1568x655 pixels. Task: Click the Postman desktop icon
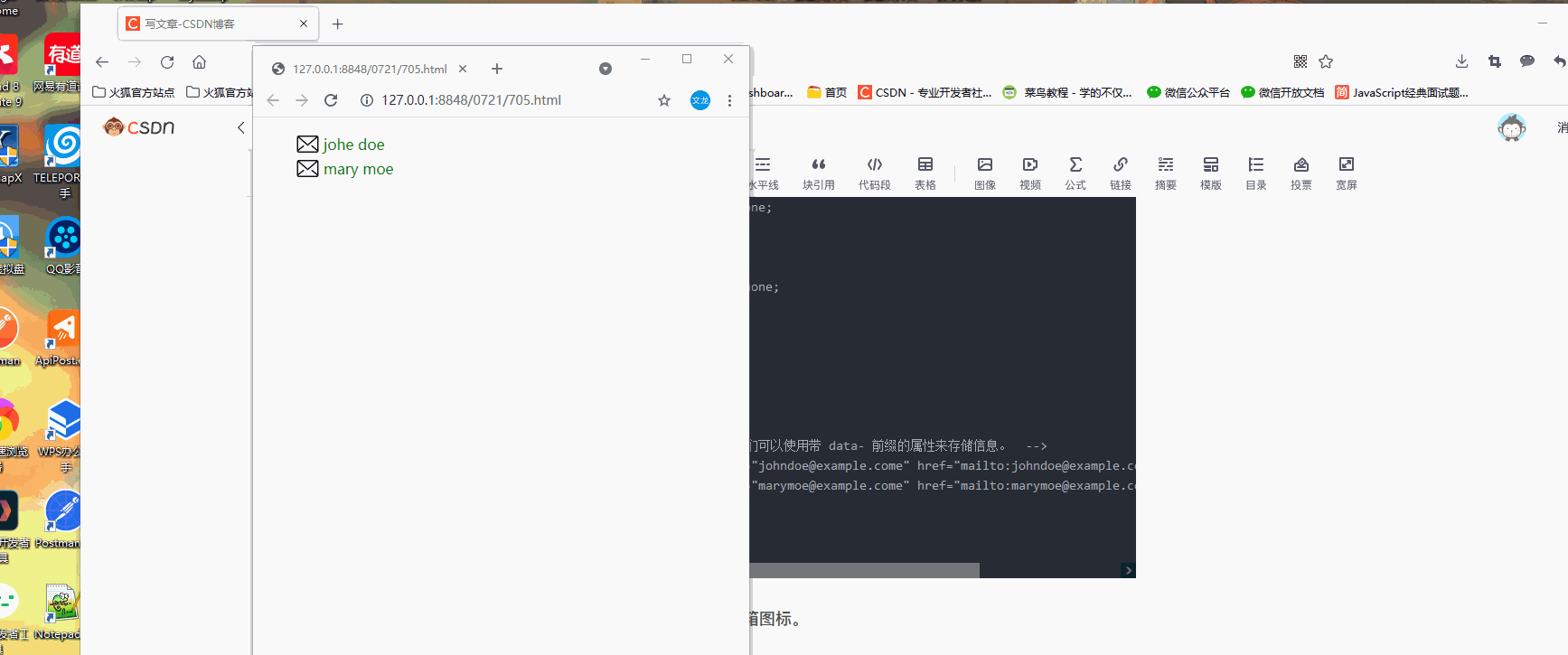(x=59, y=519)
